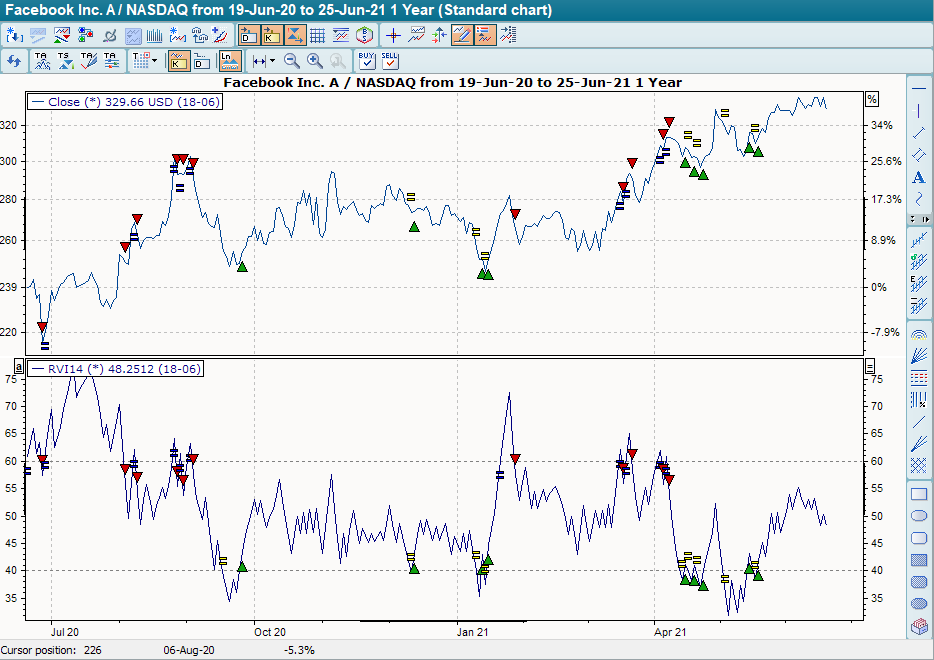Select the ellipse drawing tool in right sidebar
The width and height of the screenshot is (934, 660).
click(919, 515)
